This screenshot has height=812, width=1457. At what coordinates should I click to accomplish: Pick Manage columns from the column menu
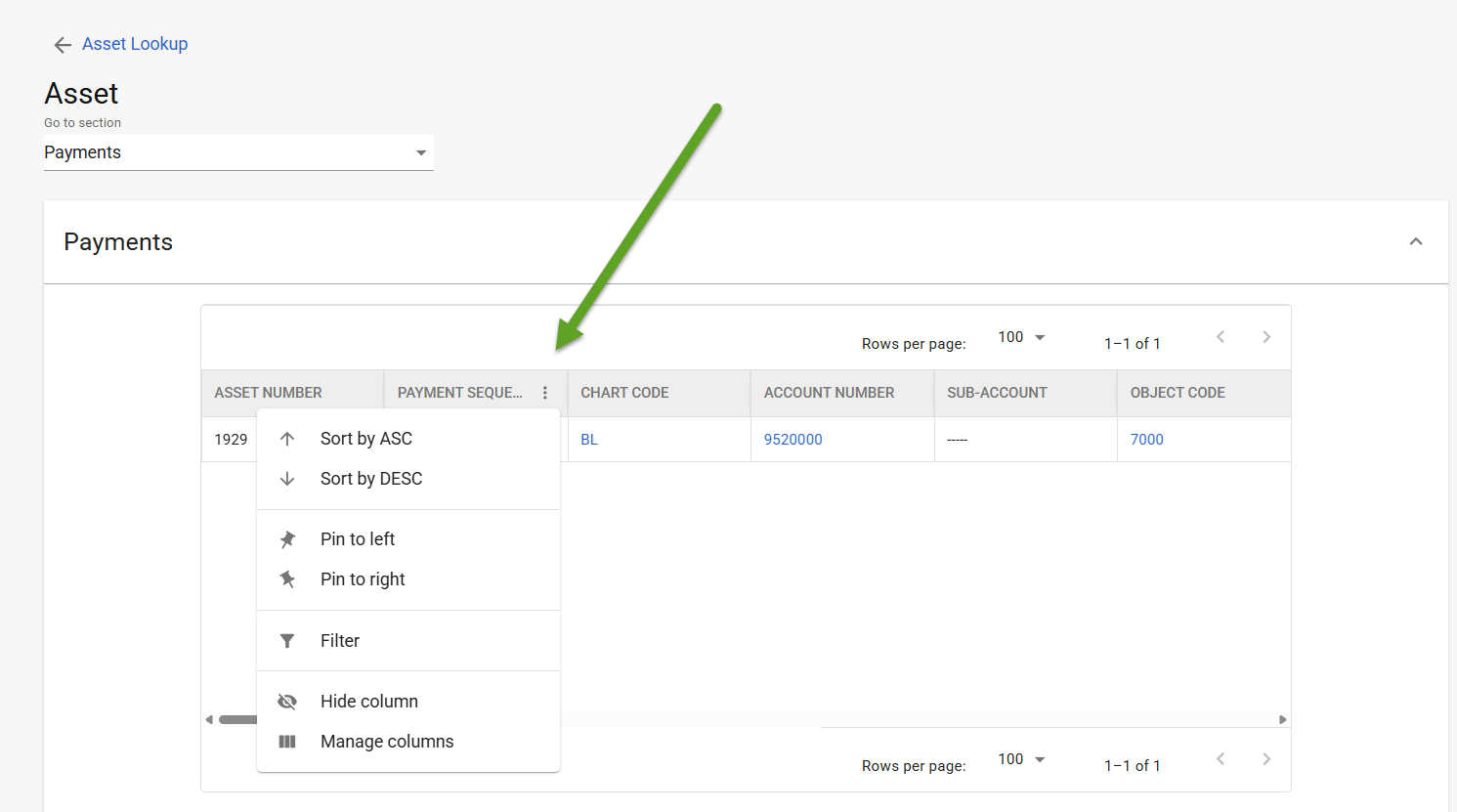point(386,742)
